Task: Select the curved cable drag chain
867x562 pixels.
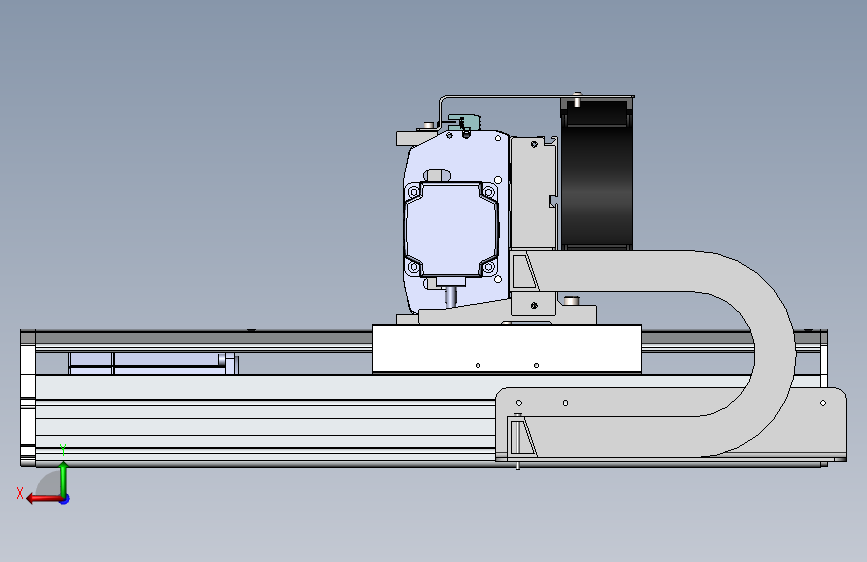Action: tap(774, 354)
